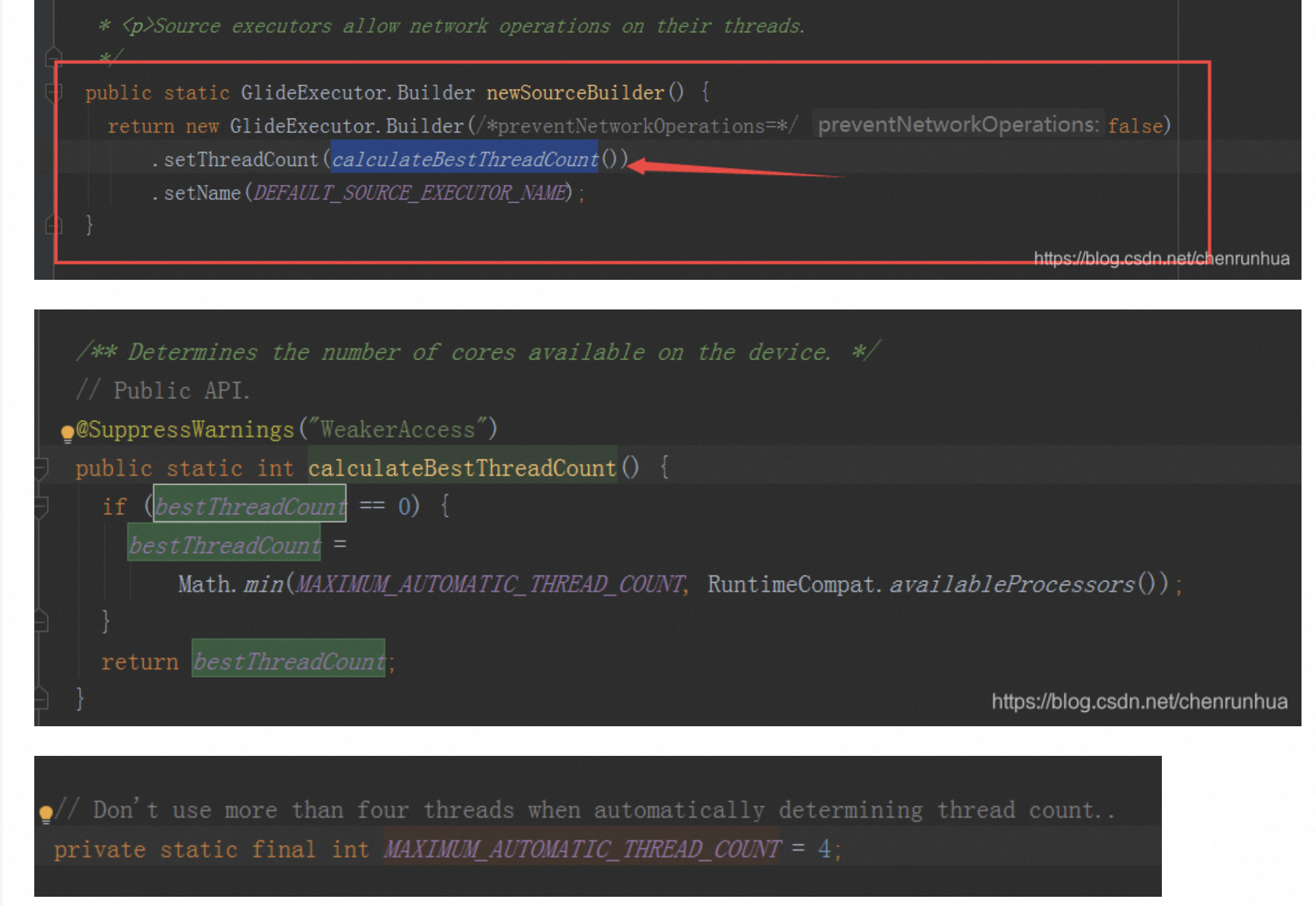Screen dimensions: 1316x906
Task: Click the setName method call
Action: pyautogui.click(x=202, y=192)
